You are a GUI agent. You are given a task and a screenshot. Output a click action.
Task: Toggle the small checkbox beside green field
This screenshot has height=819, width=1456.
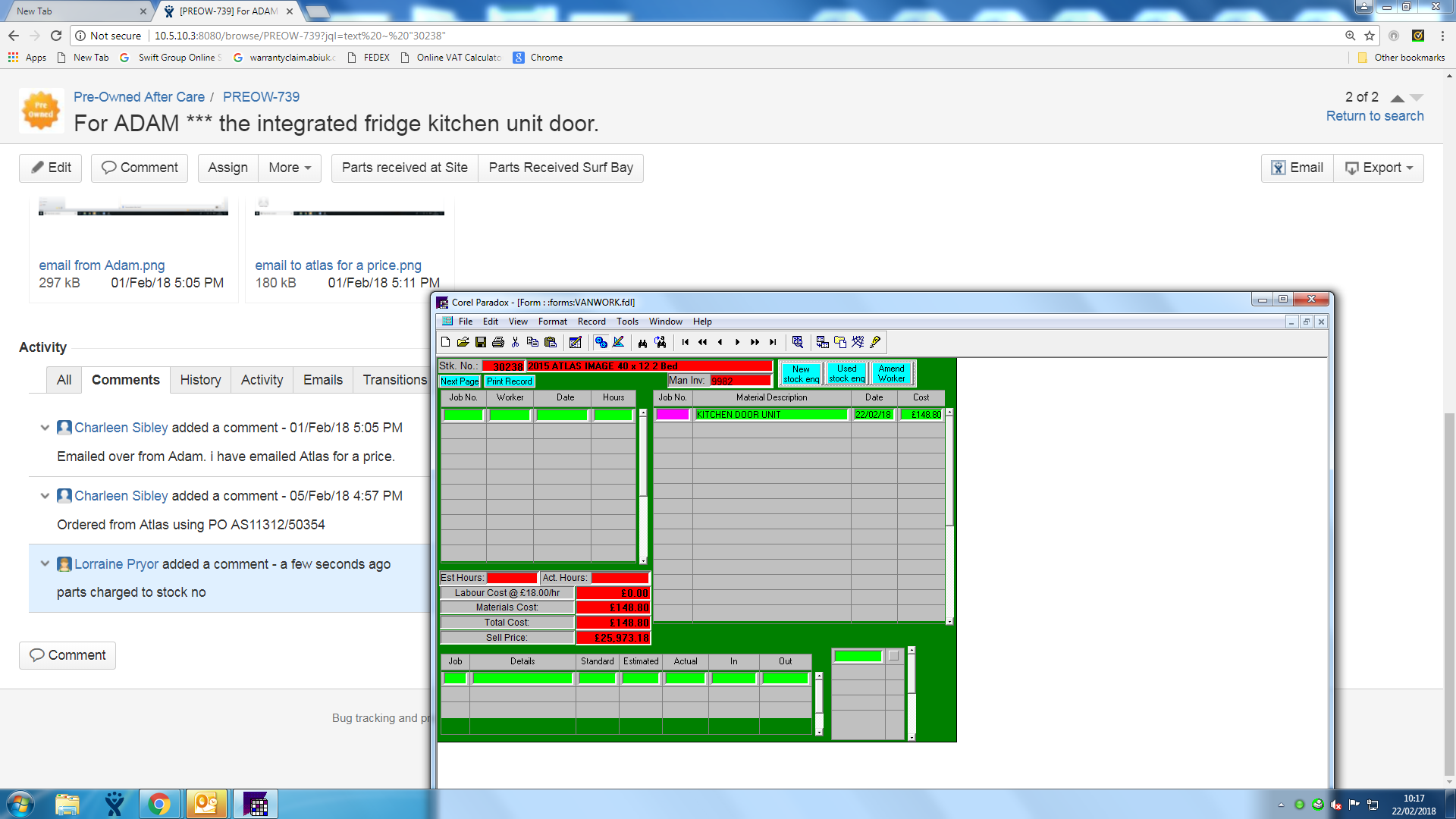893,656
